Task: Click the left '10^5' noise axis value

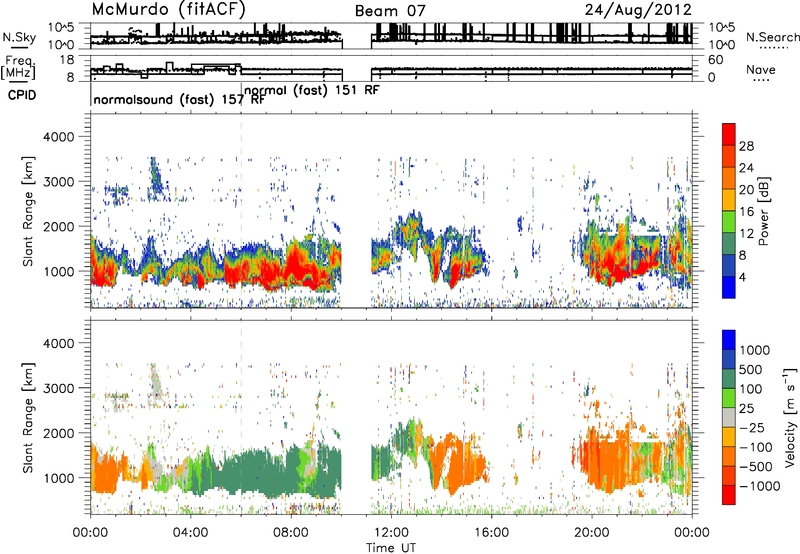Action: pos(61,28)
